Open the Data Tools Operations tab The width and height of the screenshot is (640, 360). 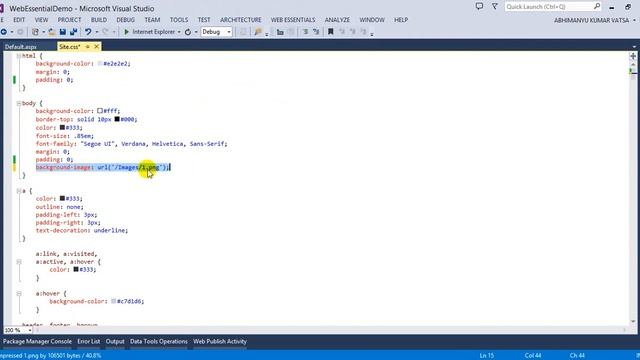[x=159, y=341]
